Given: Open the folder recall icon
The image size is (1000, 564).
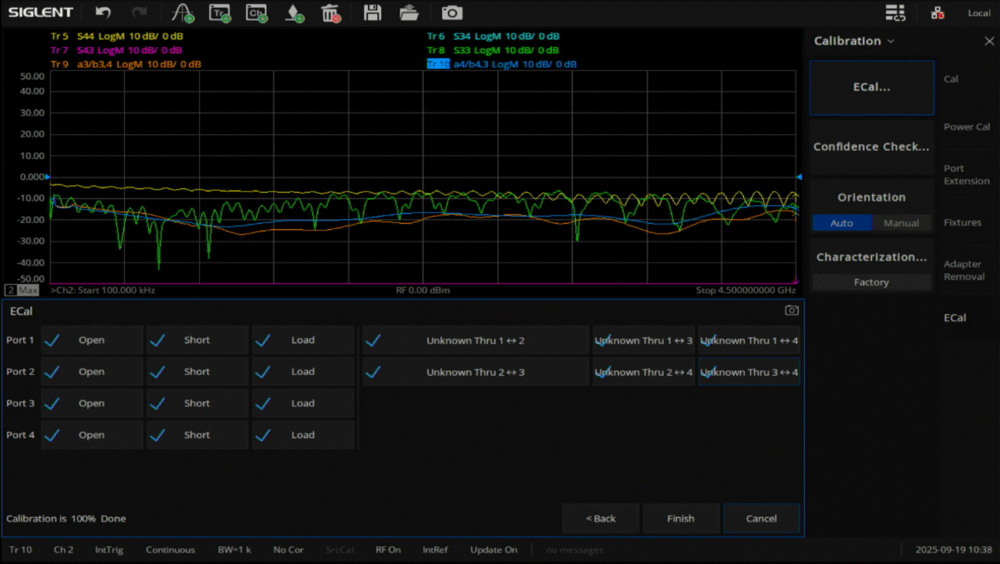Looking at the screenshot, I should click(409, 13).
